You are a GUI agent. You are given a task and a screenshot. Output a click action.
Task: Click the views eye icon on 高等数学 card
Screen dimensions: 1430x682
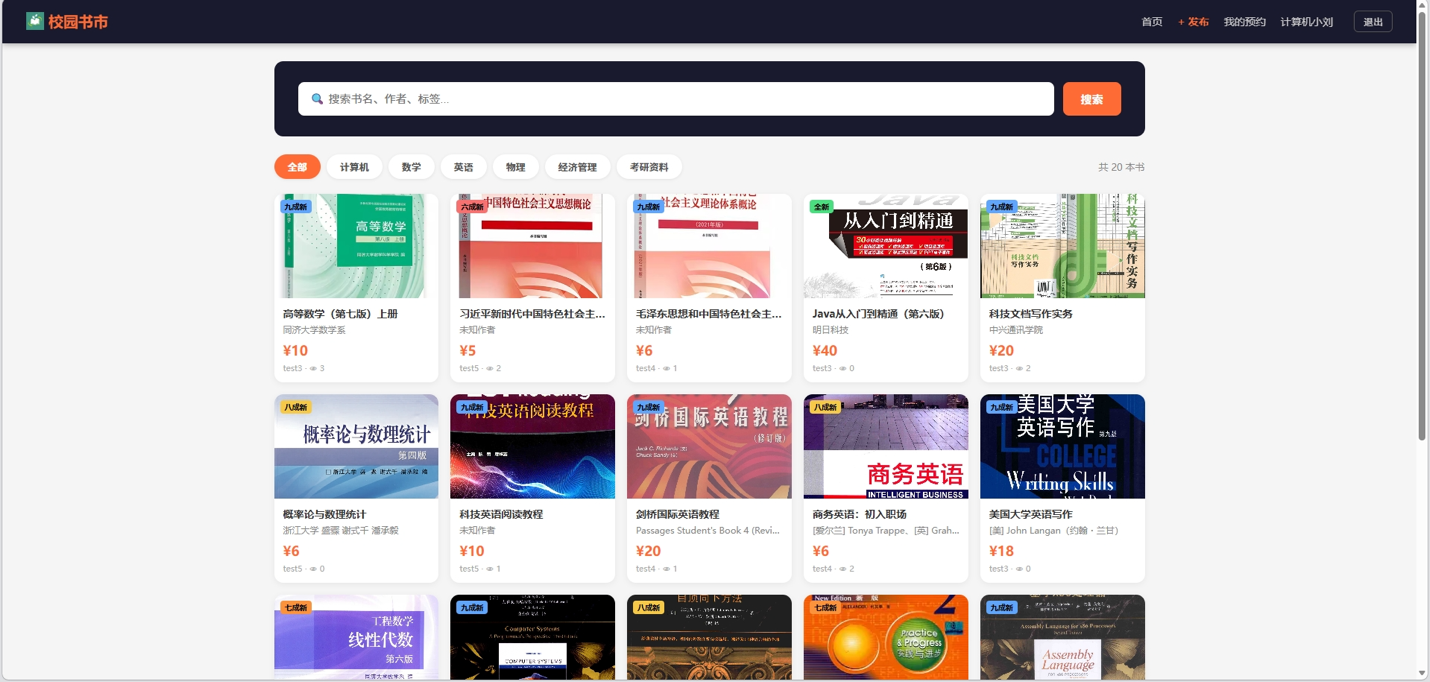pyautogui.click(x=313, y=369)
